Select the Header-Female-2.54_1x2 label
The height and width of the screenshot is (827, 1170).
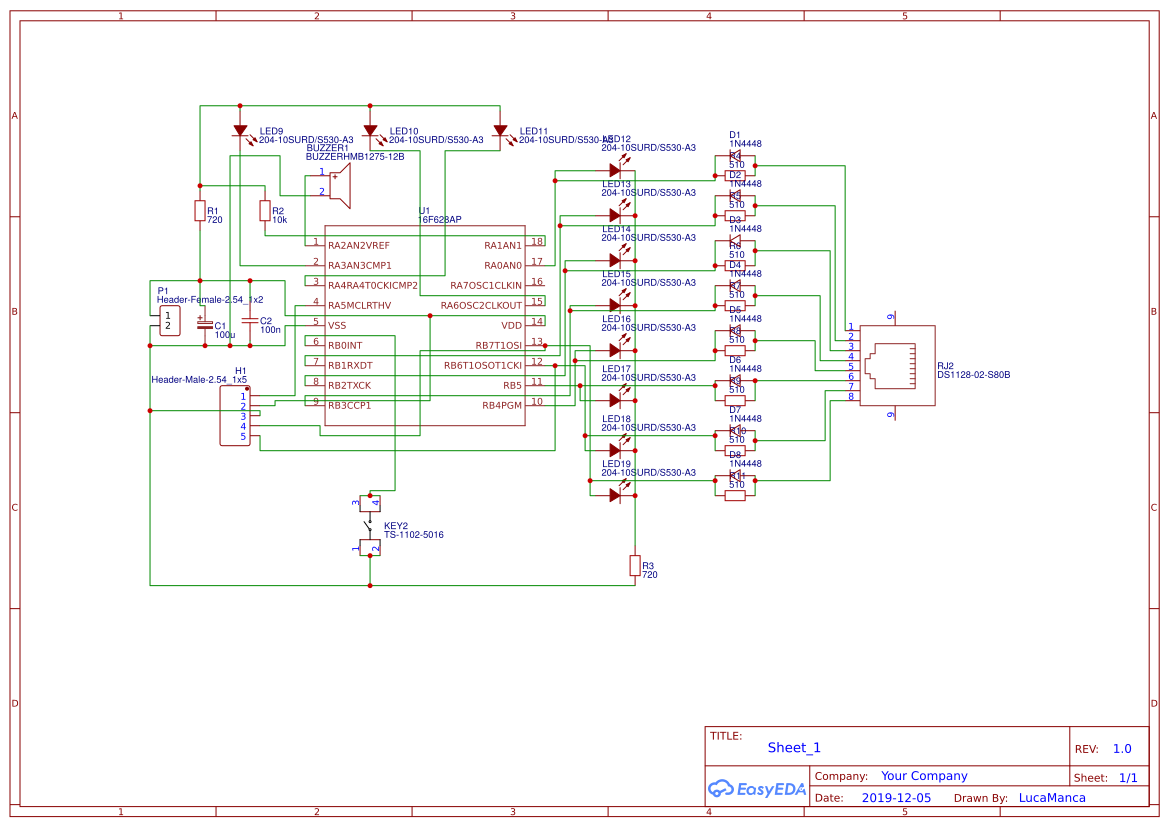point(210,300)
